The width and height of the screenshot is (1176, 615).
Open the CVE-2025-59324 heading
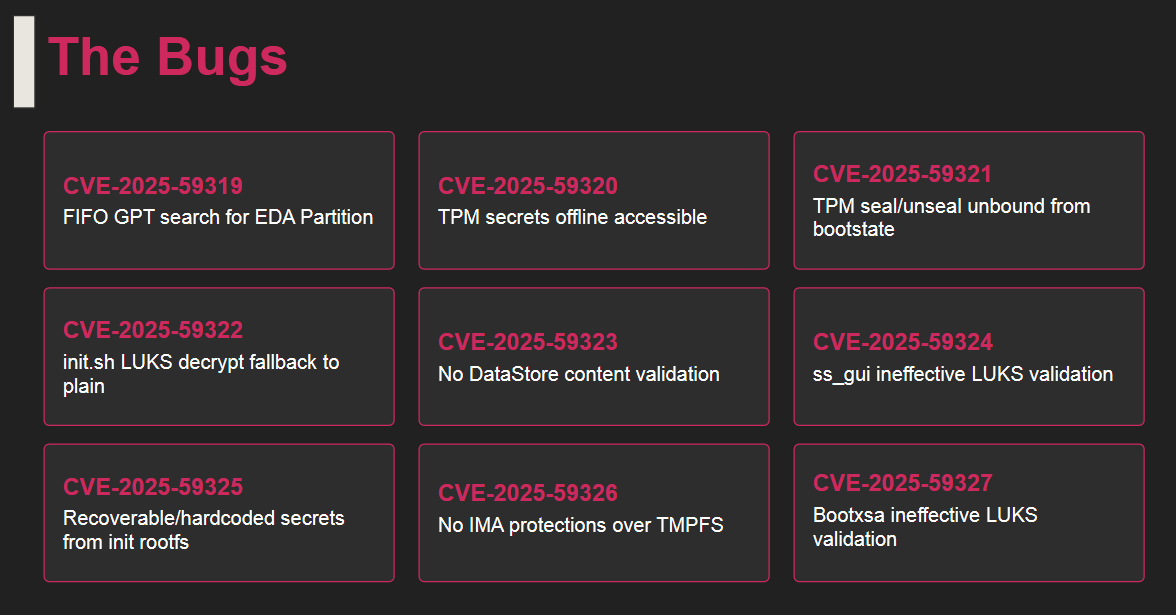pos(903,342)
